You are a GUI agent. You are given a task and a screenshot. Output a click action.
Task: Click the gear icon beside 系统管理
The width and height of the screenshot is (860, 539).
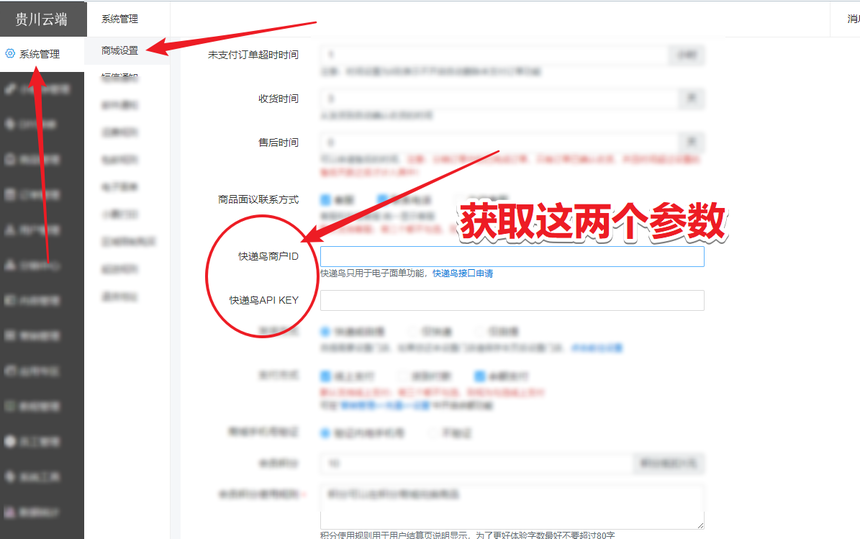coord(10,54)
